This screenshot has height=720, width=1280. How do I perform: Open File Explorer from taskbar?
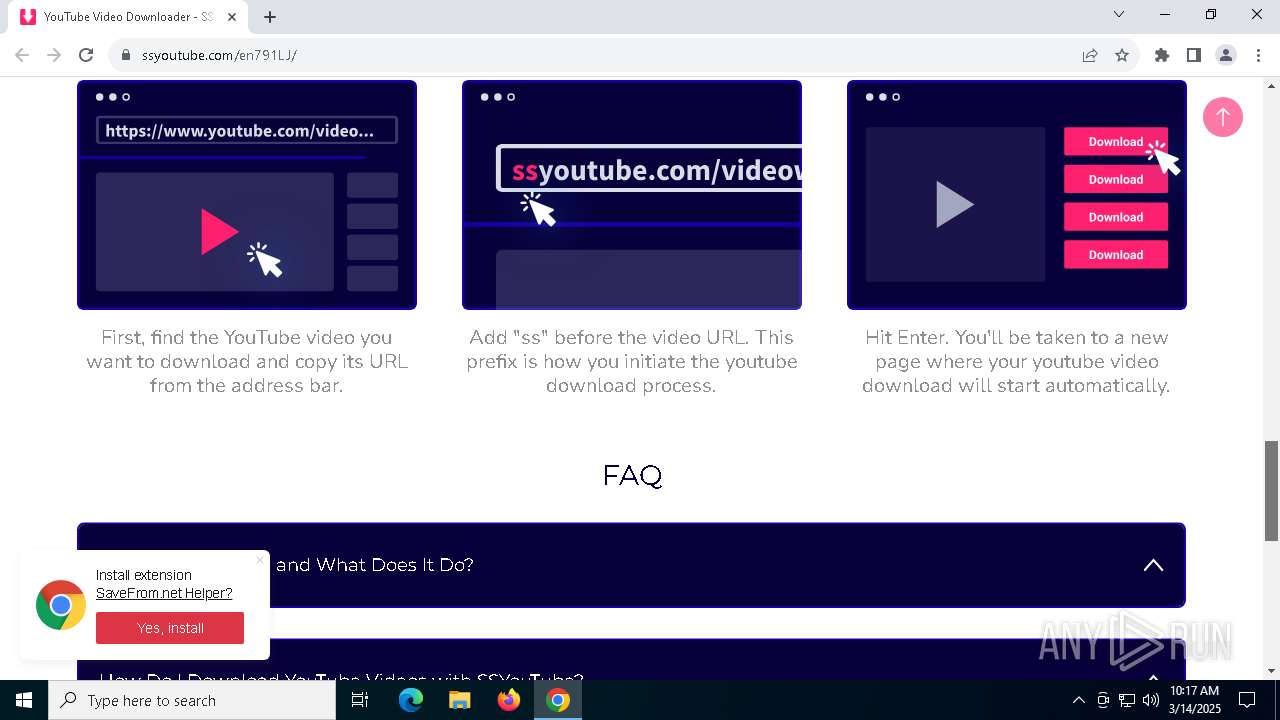click(460, 700)
